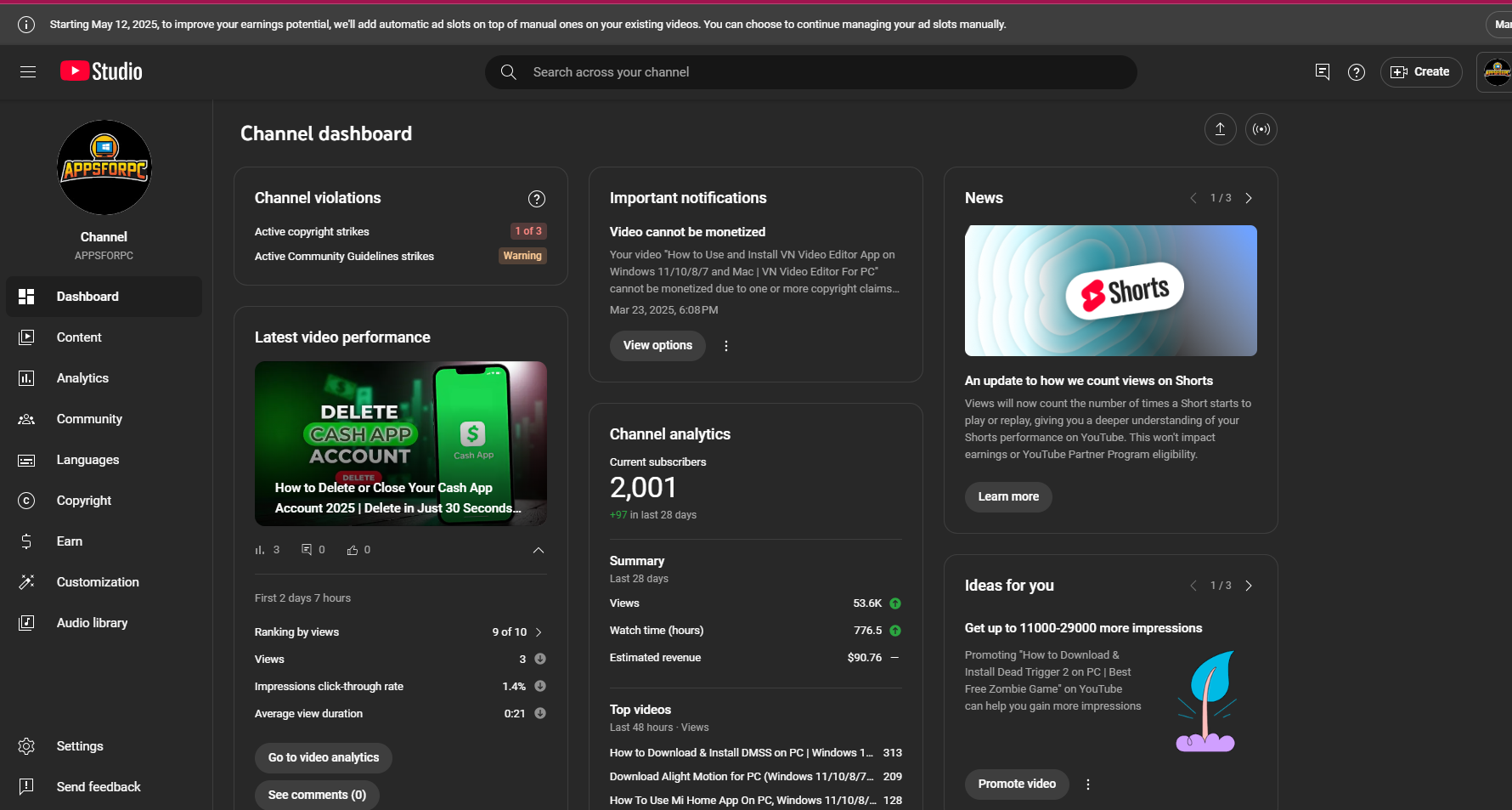The image size is (1512, 810).
Task: Open the Delete Cash App Account video thumbnail
Action: point(401,444)
